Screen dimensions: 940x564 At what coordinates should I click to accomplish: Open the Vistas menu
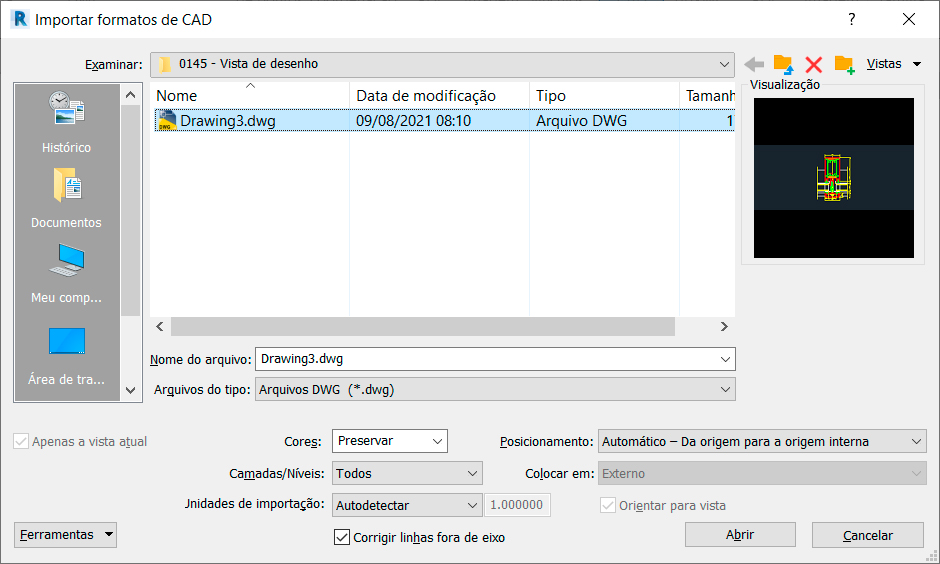pyautogui.click(x=892, y=64)
